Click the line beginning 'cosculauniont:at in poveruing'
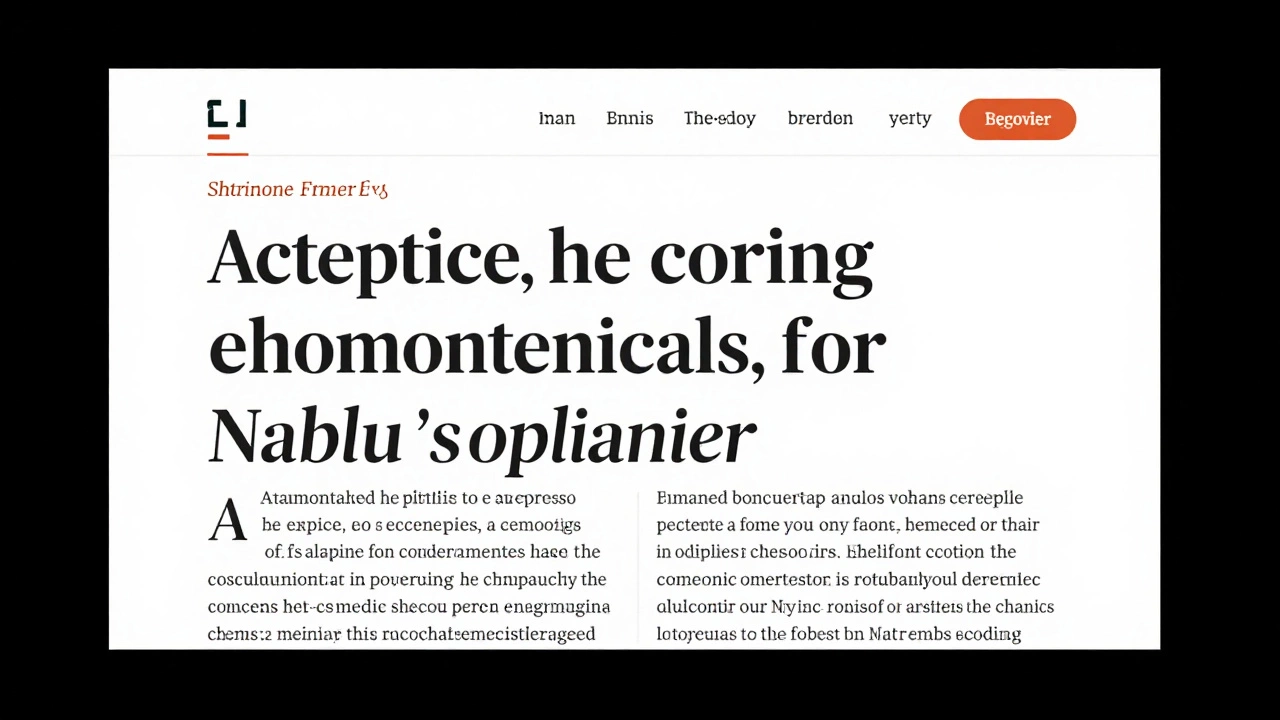The image size is (1280, 720). click(x=407, y=579)
